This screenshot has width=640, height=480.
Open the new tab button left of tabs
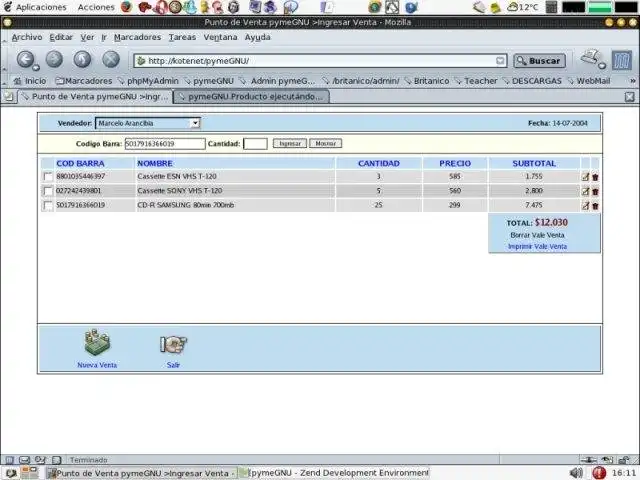click(9, 97)
